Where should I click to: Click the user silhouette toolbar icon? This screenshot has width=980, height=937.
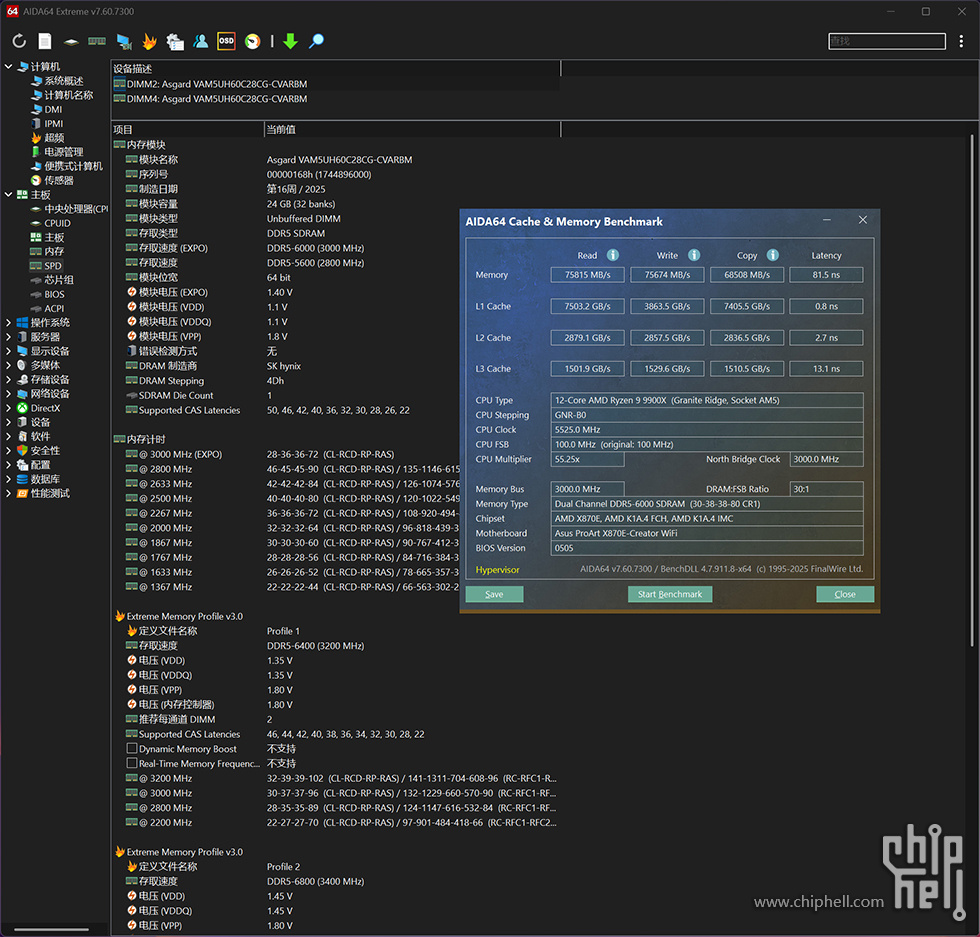[201, 41]
